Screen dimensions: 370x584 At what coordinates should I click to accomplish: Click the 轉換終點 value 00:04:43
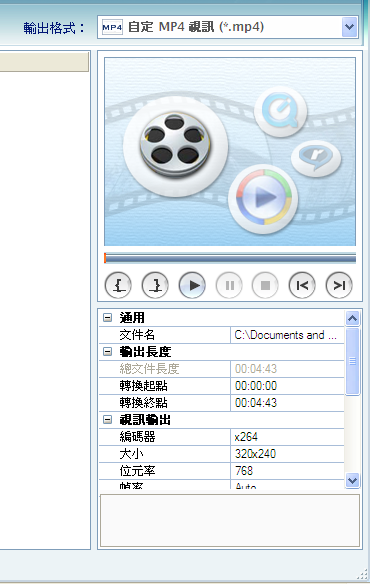(x=256, y=403)
